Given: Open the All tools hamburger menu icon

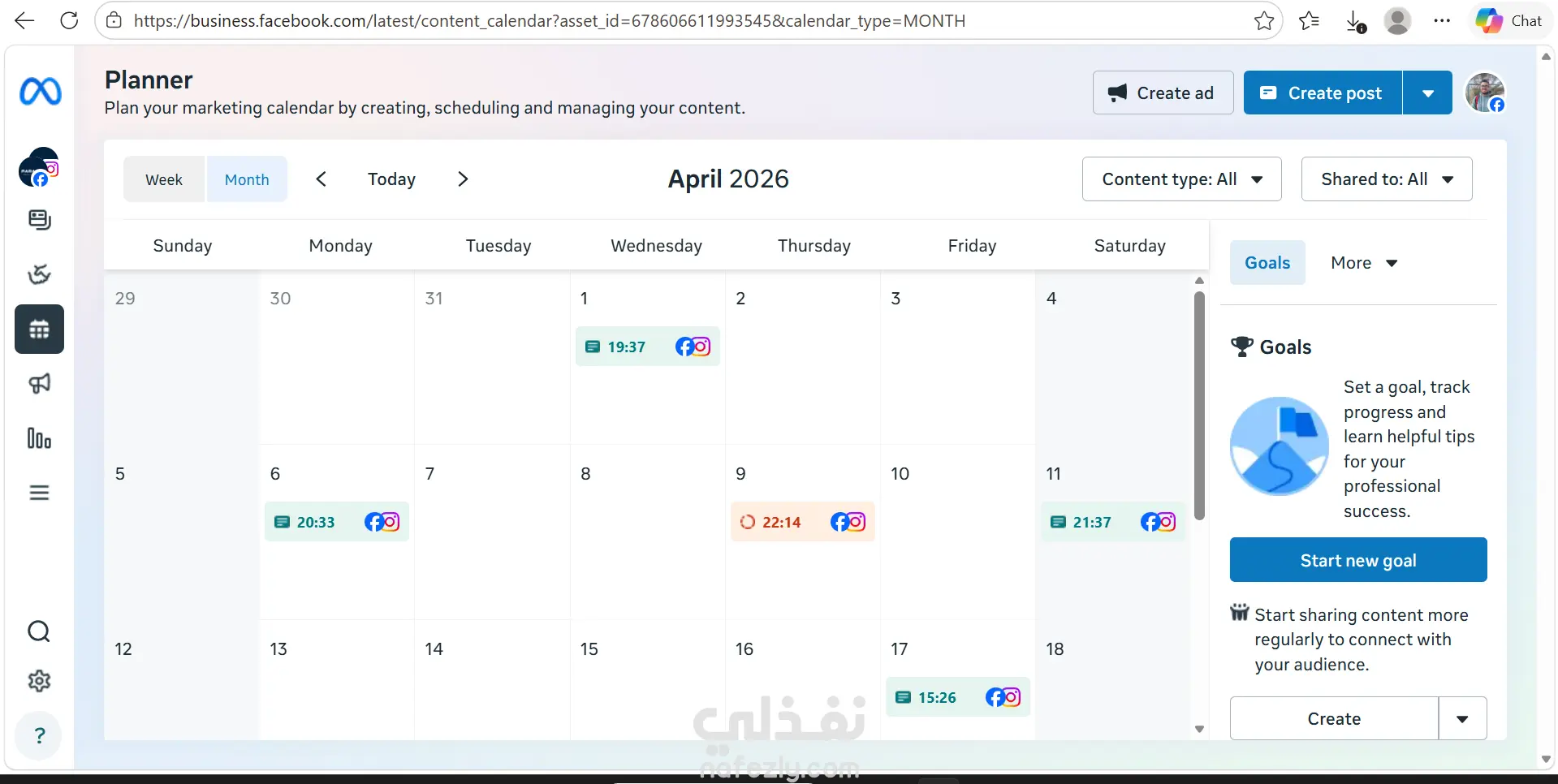Looking at the screenshot, I should [x=39, y=493].
